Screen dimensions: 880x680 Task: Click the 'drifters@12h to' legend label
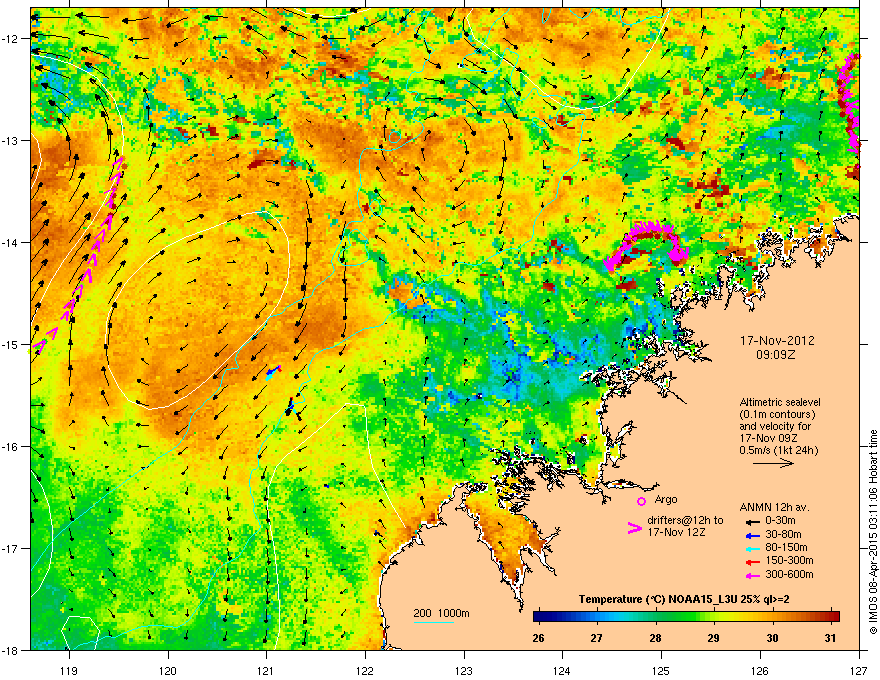point(685,521)
